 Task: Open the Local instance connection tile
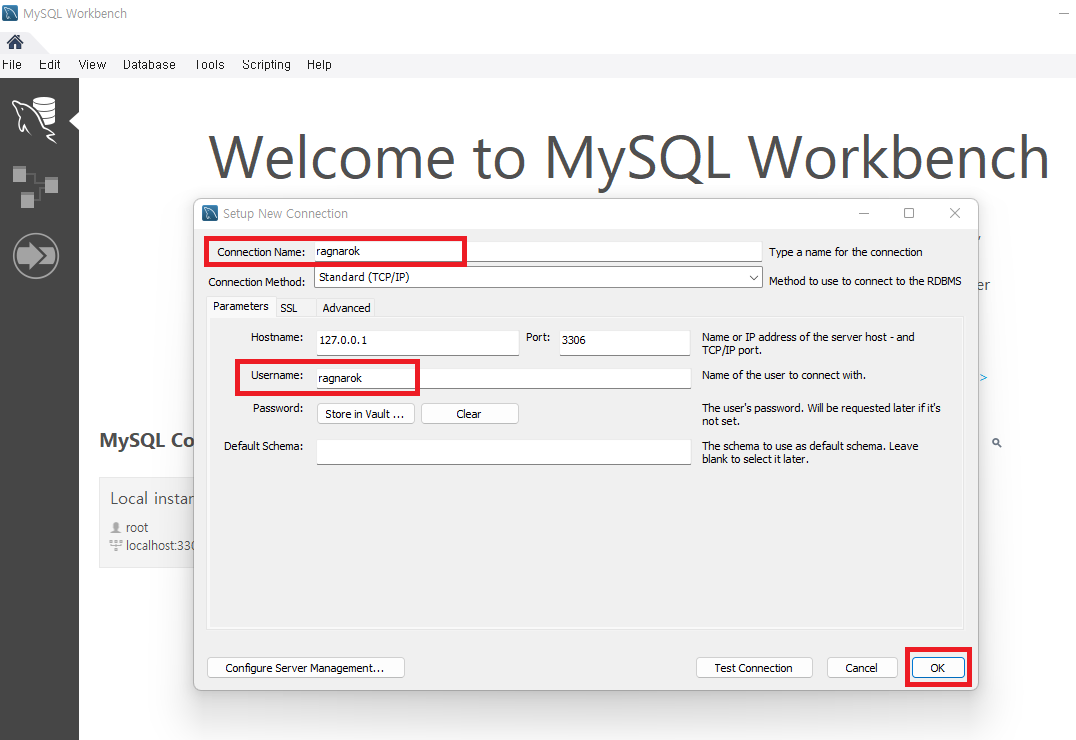[x=147, y=522]
